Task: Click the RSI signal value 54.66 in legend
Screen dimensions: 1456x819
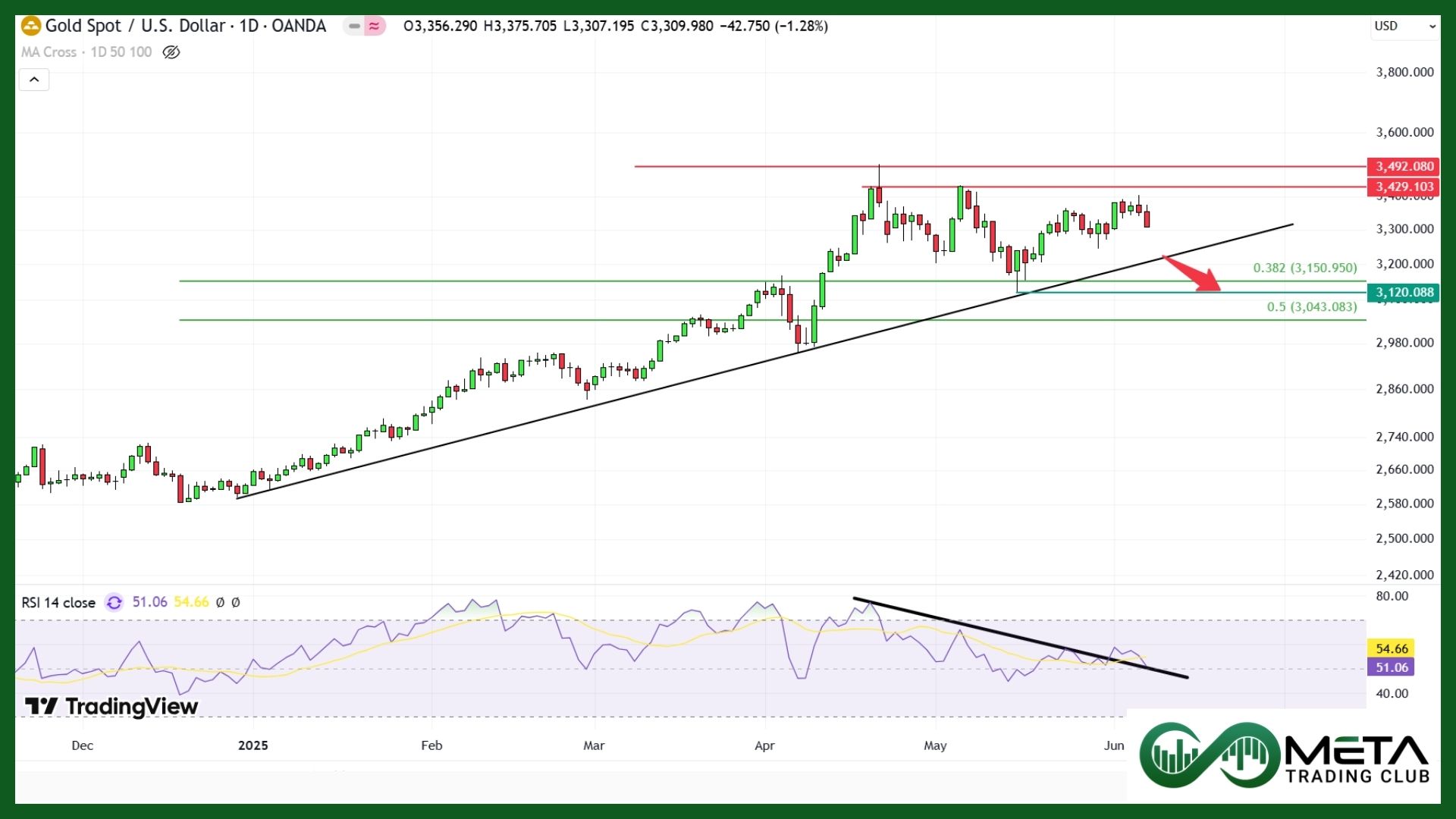Action: [x=191, y=602]
